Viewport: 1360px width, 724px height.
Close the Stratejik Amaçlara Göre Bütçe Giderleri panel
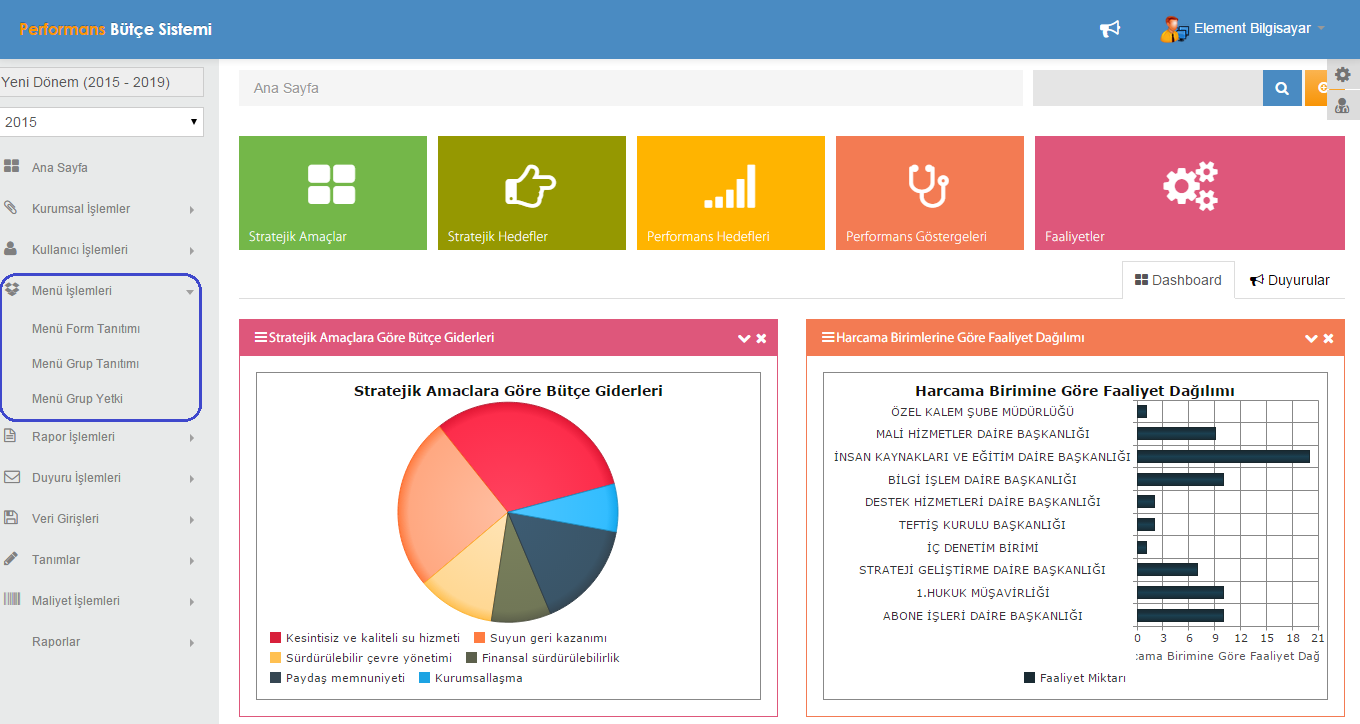point(761,339)
